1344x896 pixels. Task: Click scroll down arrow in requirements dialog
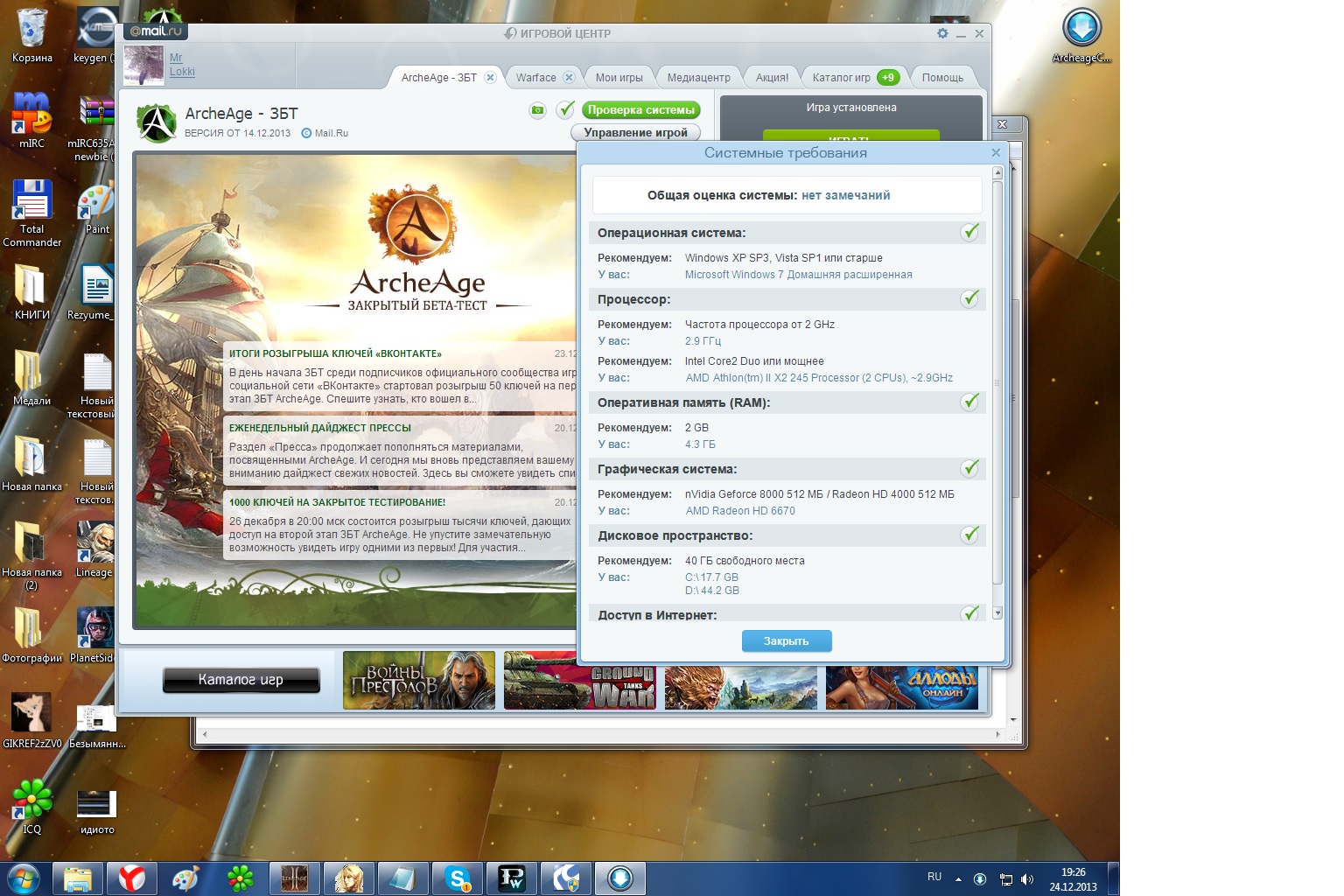pyautogui.click(x=997, y=613)
